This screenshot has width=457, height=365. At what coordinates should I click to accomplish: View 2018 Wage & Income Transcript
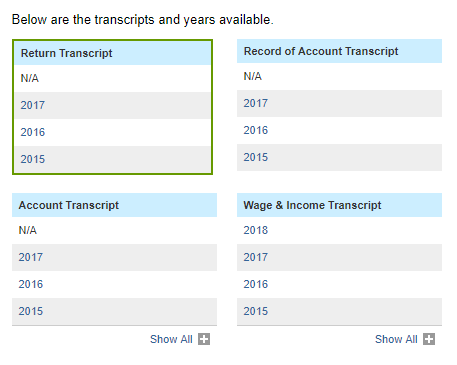(256, 230)
